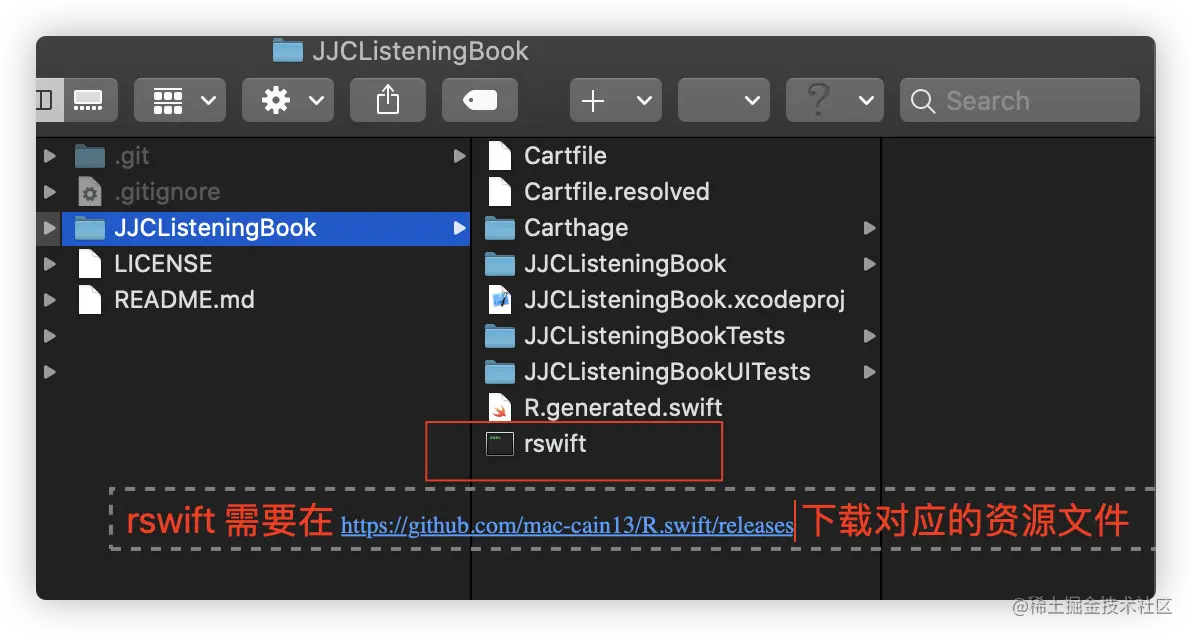
Task: Expand the JJCListeningBookUITests arrow
Action: (x=870, y=372)
